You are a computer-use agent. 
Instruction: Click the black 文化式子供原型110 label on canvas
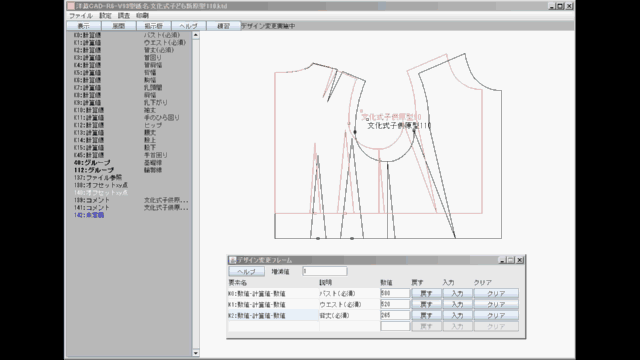pos(399,126)
